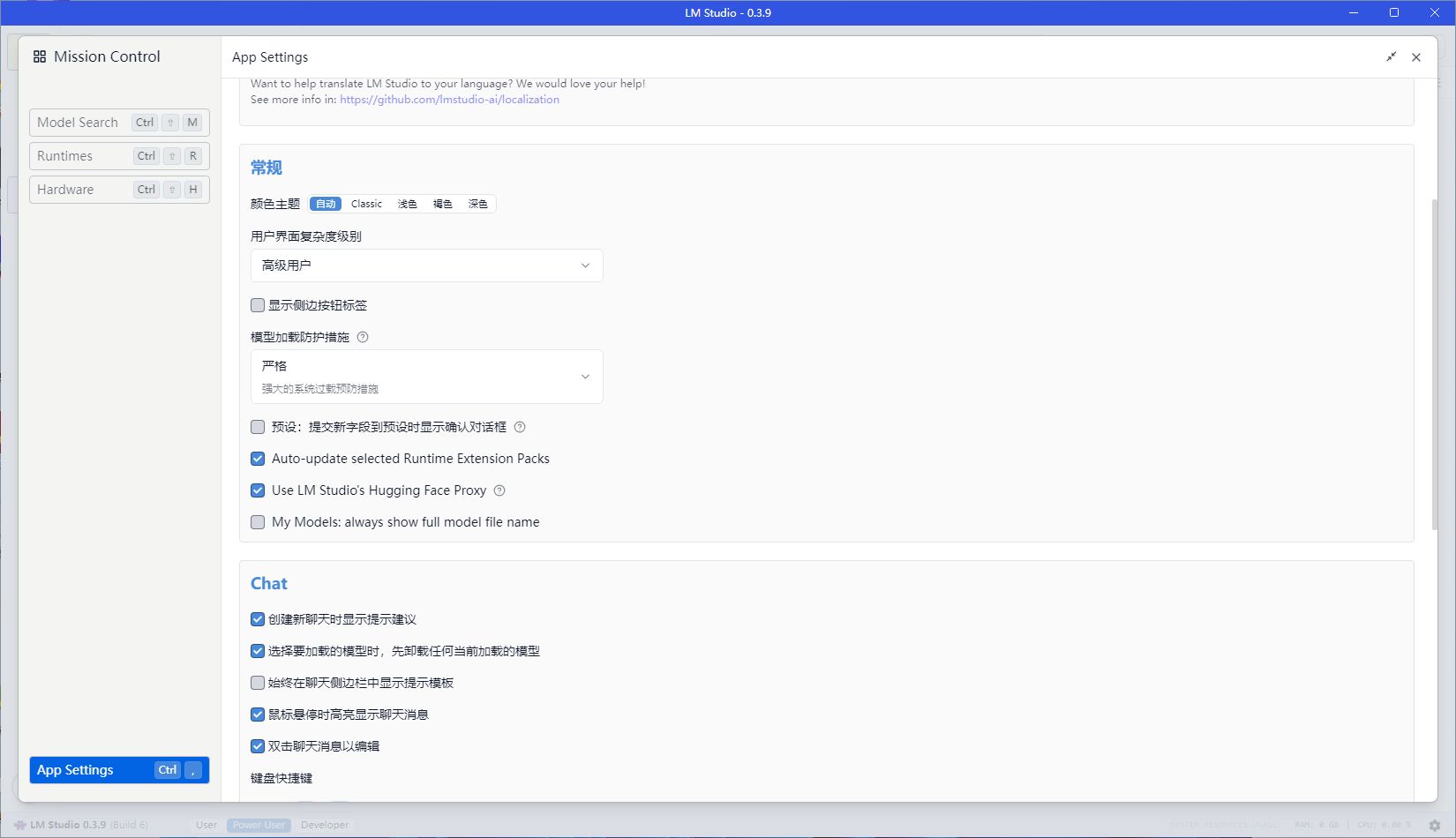Uncheck 鼠标悬停时高亮显示聊天消息
Viewport: 1456px width, 838px height.
(258, 715)
